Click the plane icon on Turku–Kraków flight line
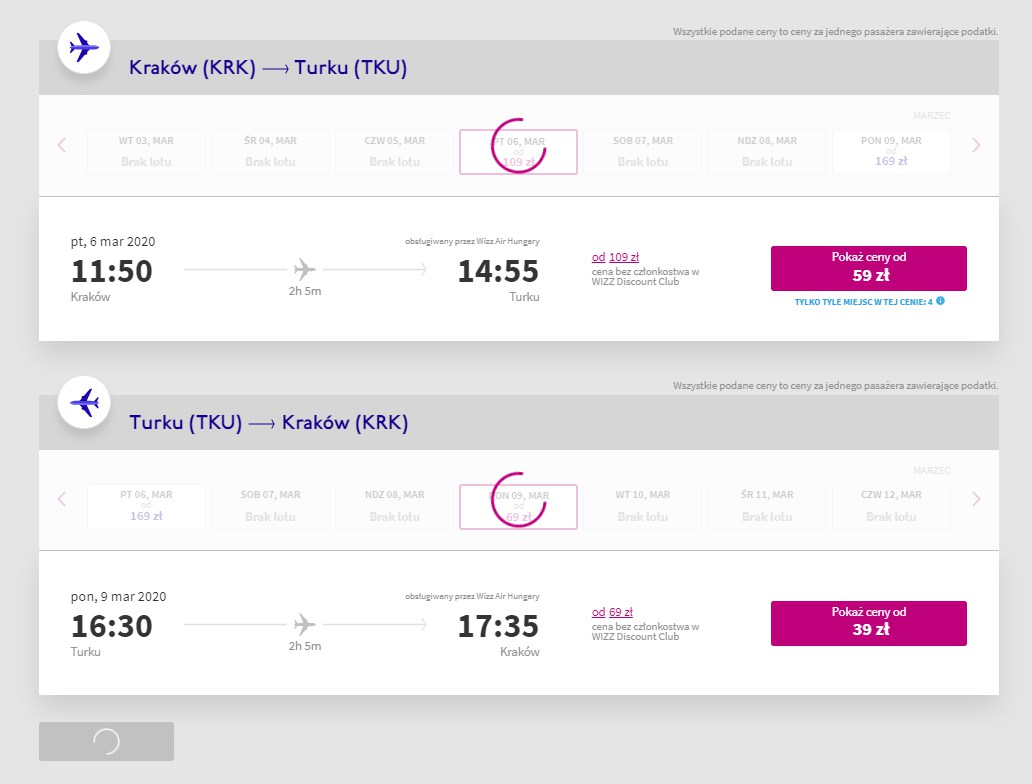This screenshot has width=1032, height=784. tap(304, 624)
